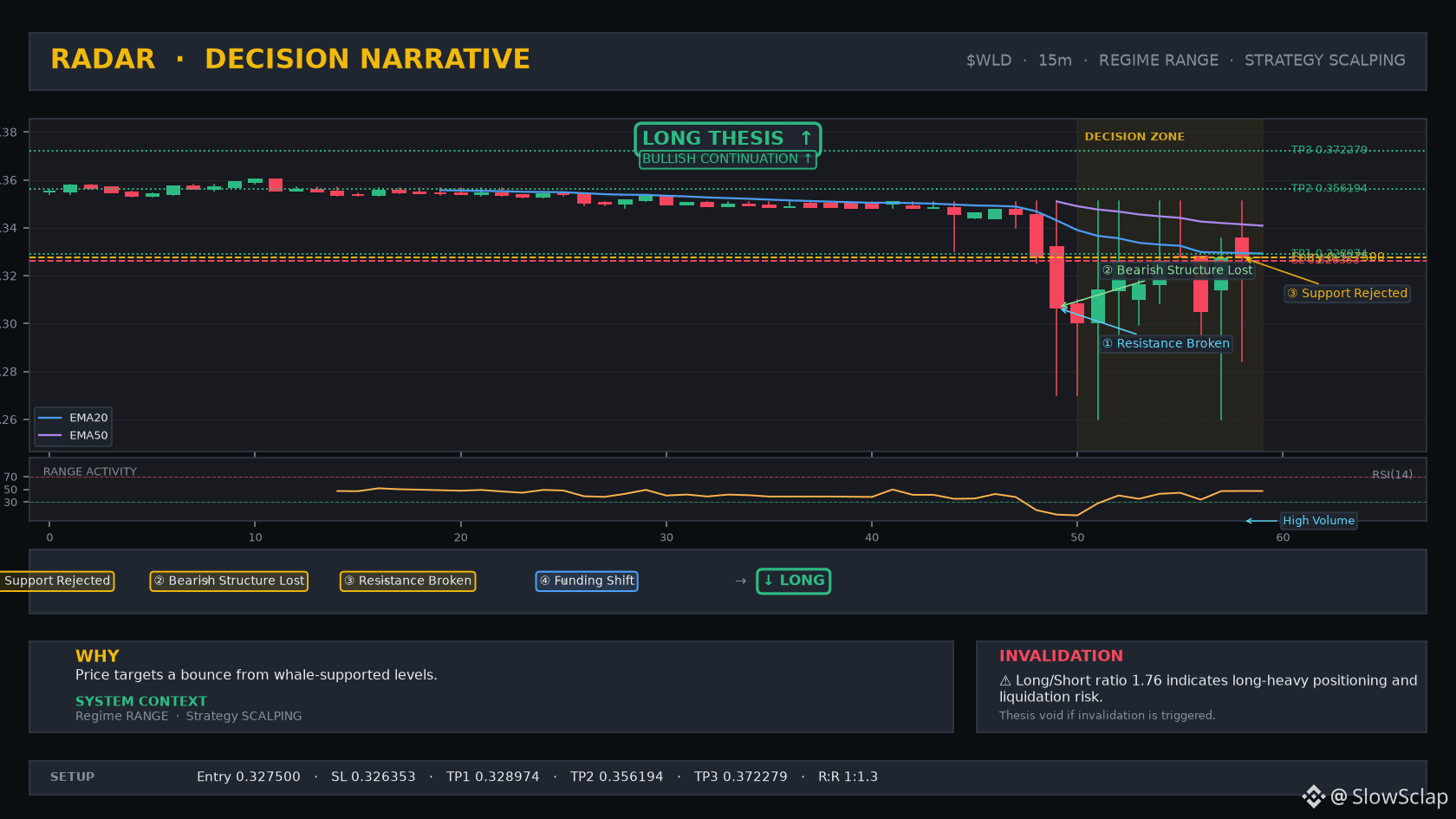1456x819 pixels.
Task: Select the green LONG decision chip
Action: click(793, 581)
